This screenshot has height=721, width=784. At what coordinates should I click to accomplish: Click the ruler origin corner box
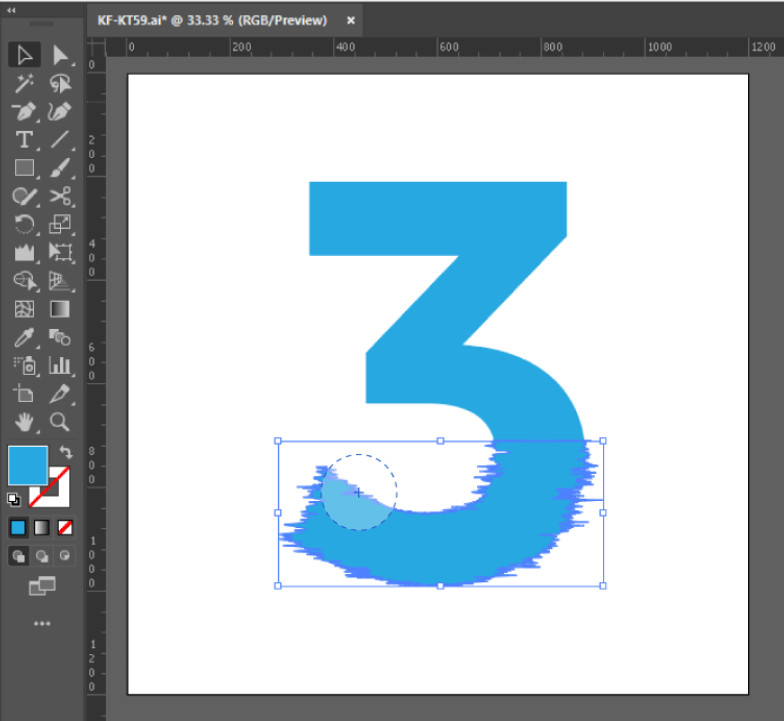pyautogui.click(x=96, y=47)
